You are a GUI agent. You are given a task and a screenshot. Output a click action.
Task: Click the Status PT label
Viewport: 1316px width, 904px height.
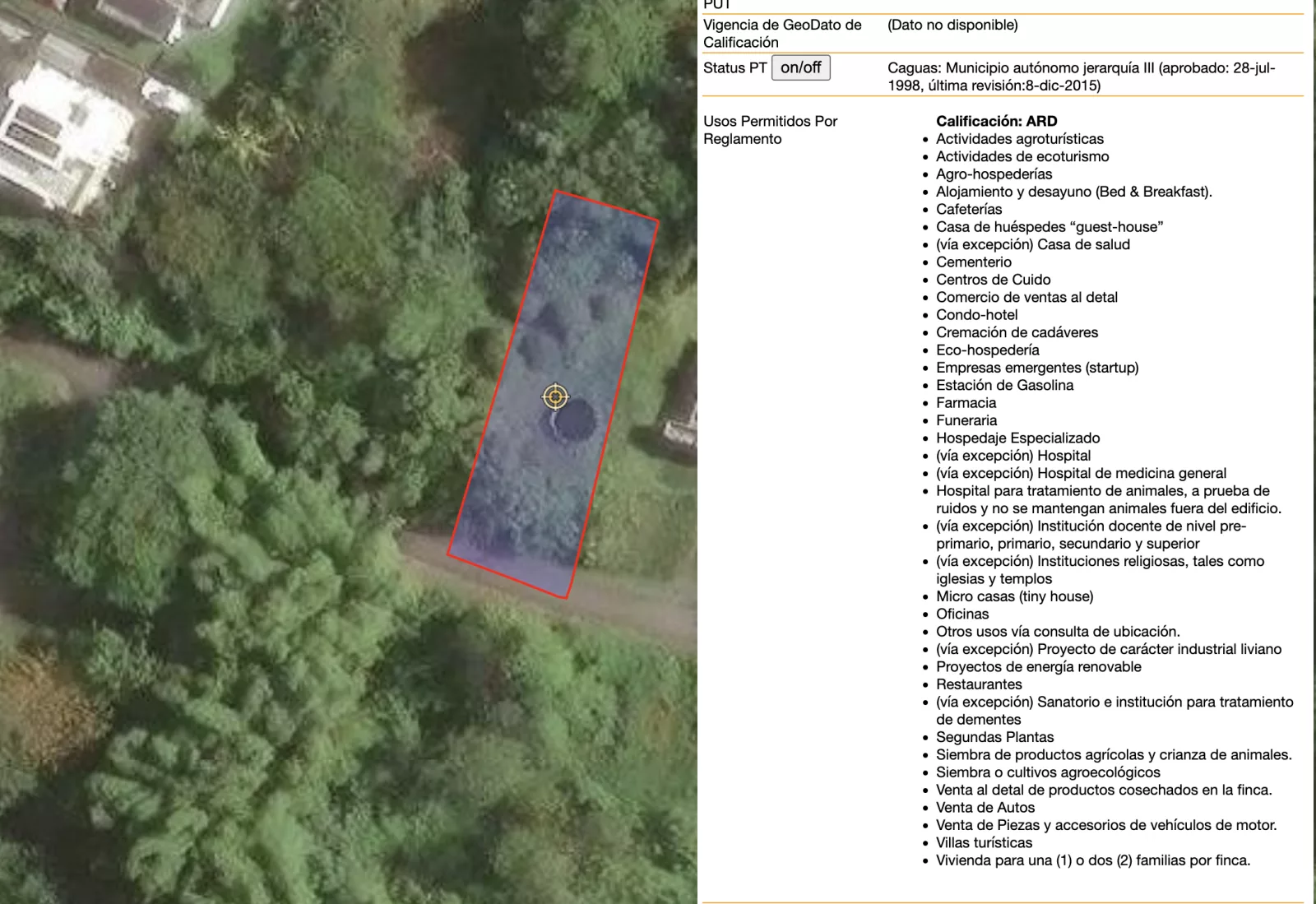tap(734, 67)
